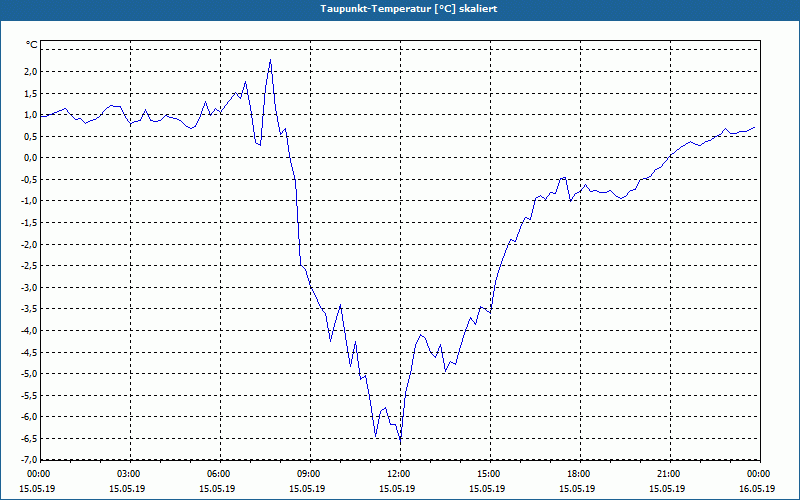Select the y-axis label "-7,0"

[x=29, y=460]
